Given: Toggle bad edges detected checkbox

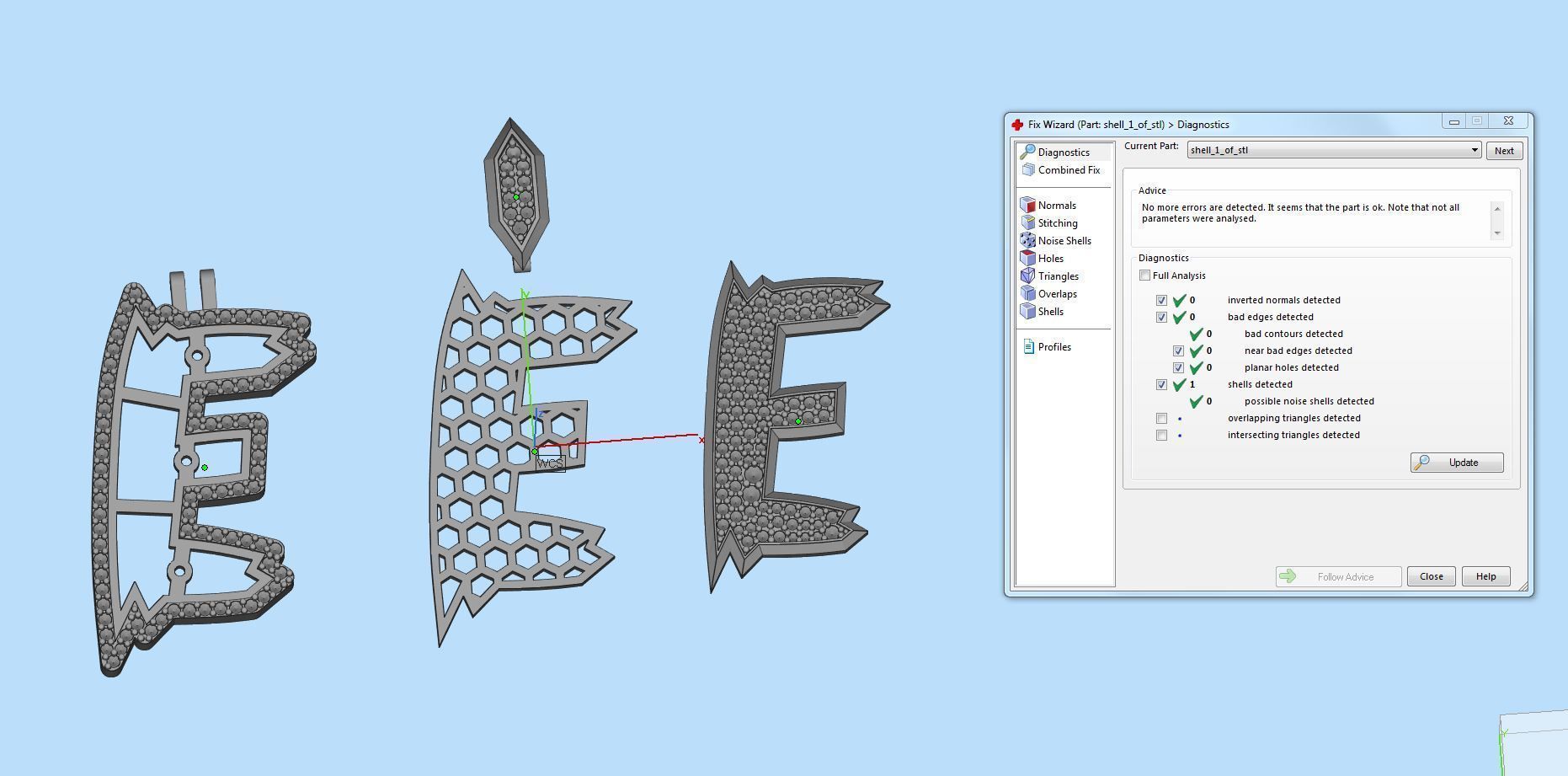Looking at the screenshot, I should pyautogui.click(x=1161, y=317).
